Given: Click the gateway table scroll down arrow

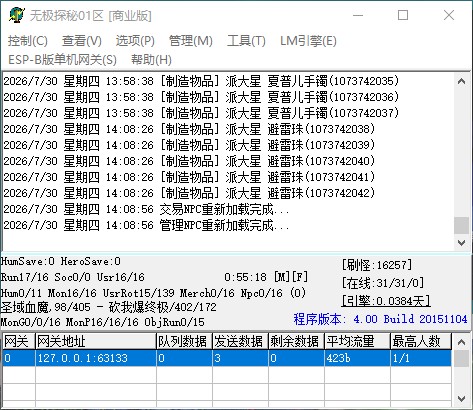Looking at the screenshot, I should click(462, 398).
